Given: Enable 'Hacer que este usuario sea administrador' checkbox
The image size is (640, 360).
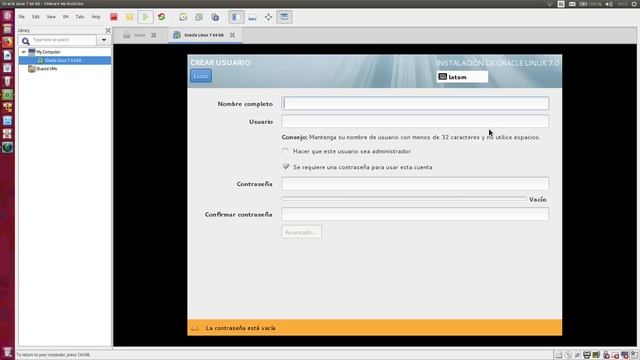Looking at the screenshot, I should (285, 151).
